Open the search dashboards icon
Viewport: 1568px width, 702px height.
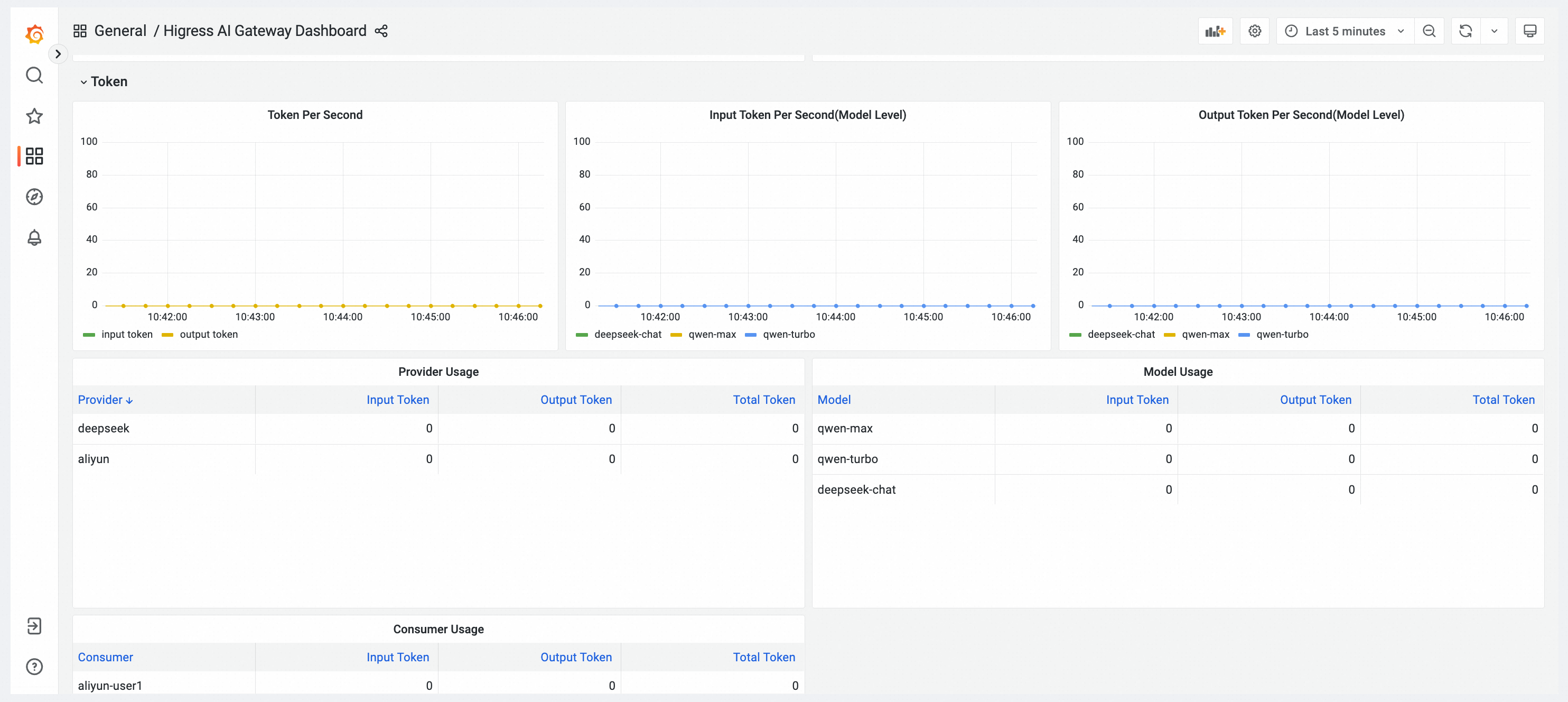click(35, 75)
